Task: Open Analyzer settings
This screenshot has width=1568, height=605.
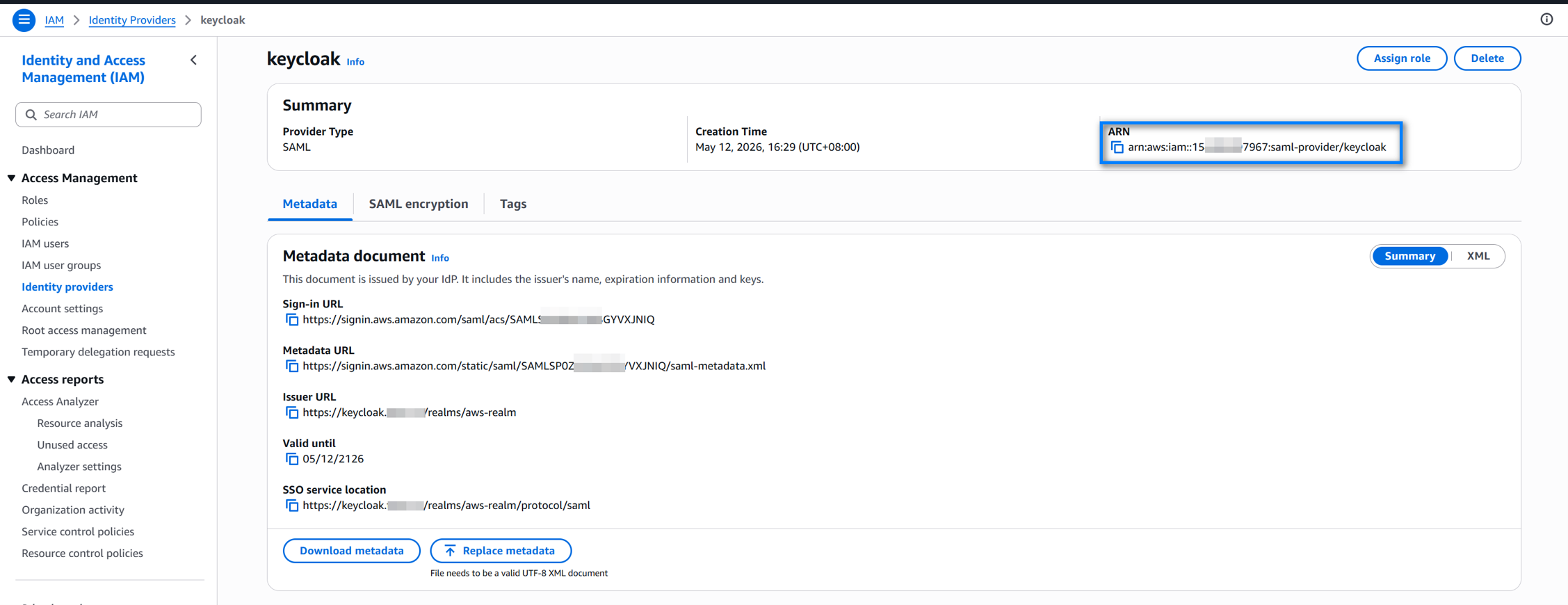Action: click(x=79, y=467)
